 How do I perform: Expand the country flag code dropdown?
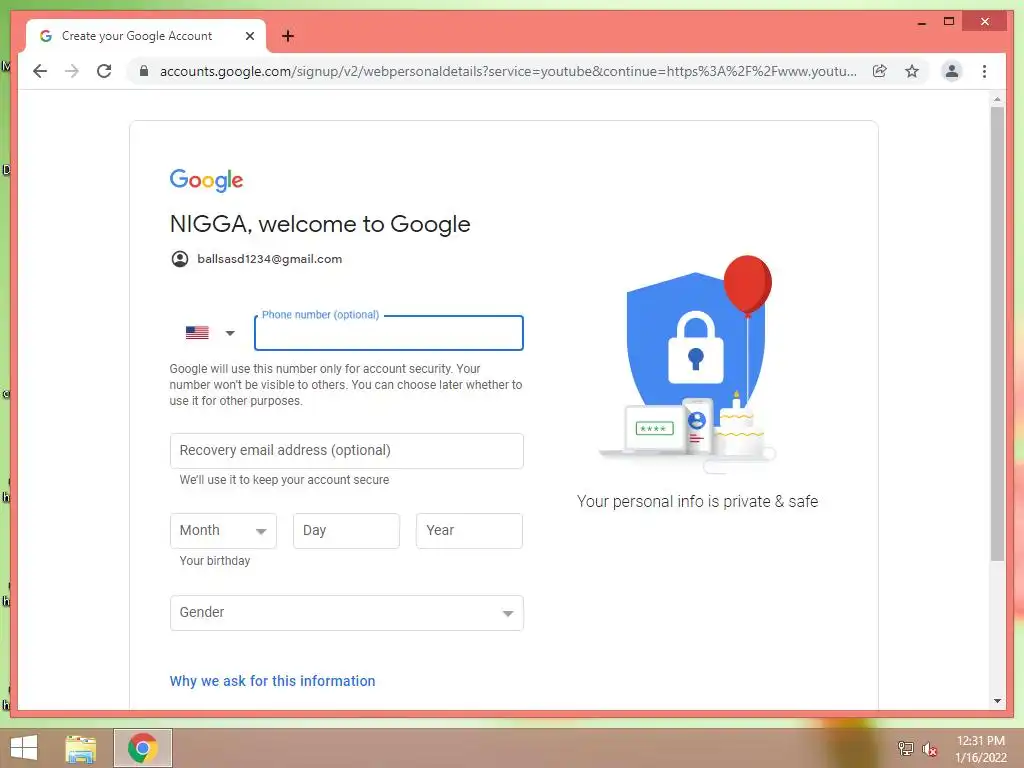tap(210, 333)
